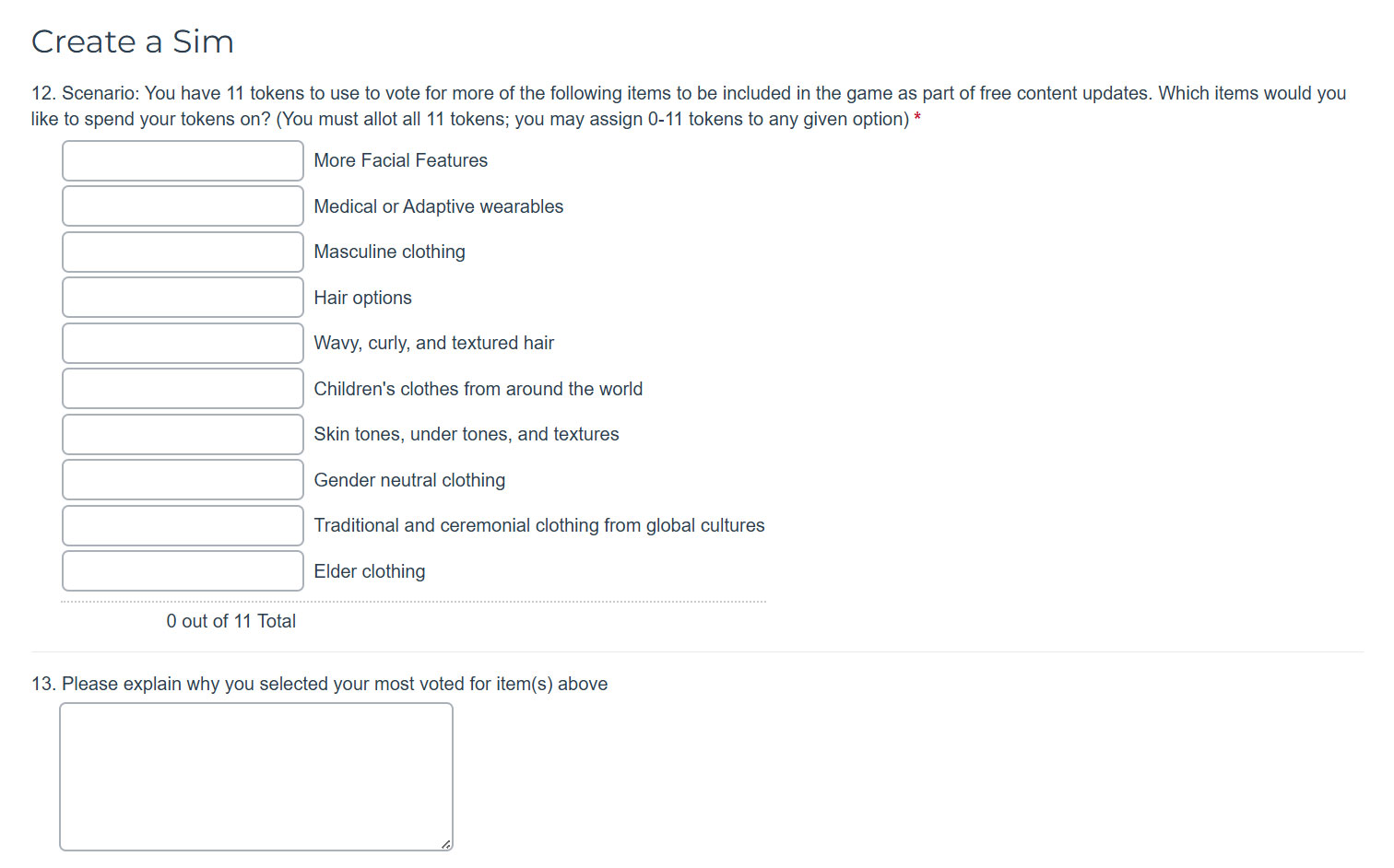
Task: Click the Gender neutral clothing label
Action: [409, 480]
